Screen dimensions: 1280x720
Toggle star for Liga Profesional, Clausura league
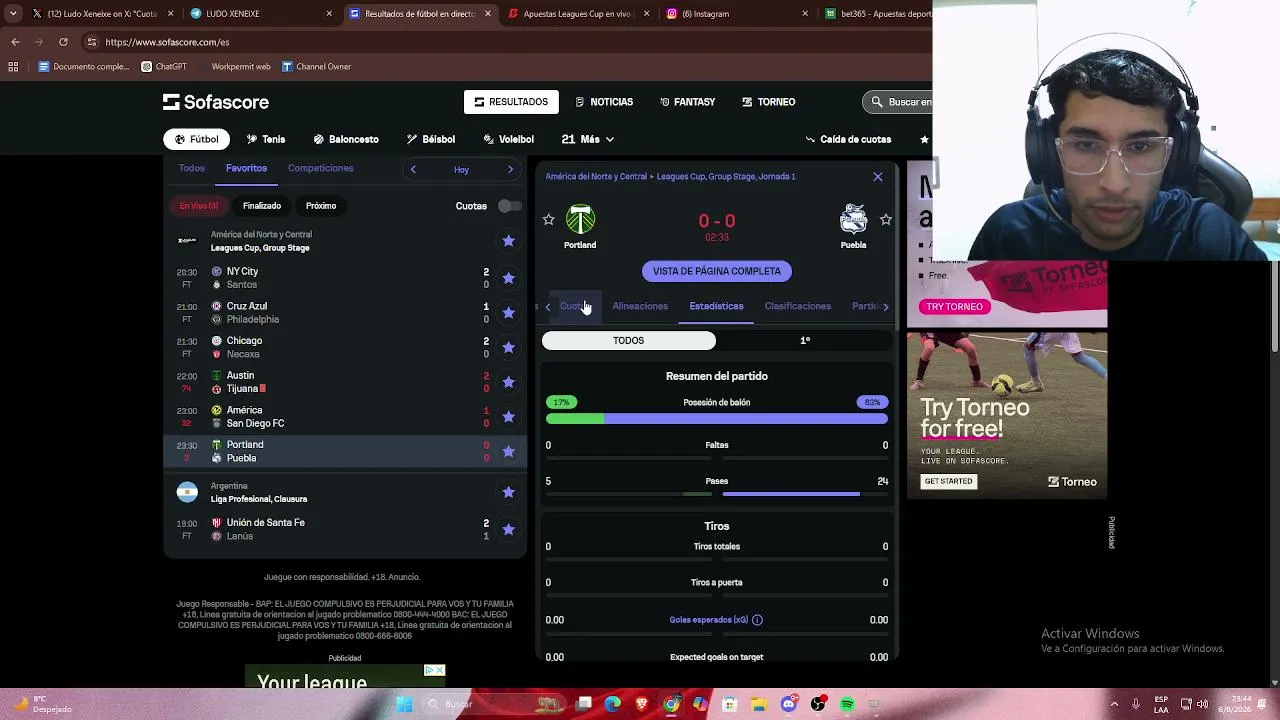click(x=508, y=492)
